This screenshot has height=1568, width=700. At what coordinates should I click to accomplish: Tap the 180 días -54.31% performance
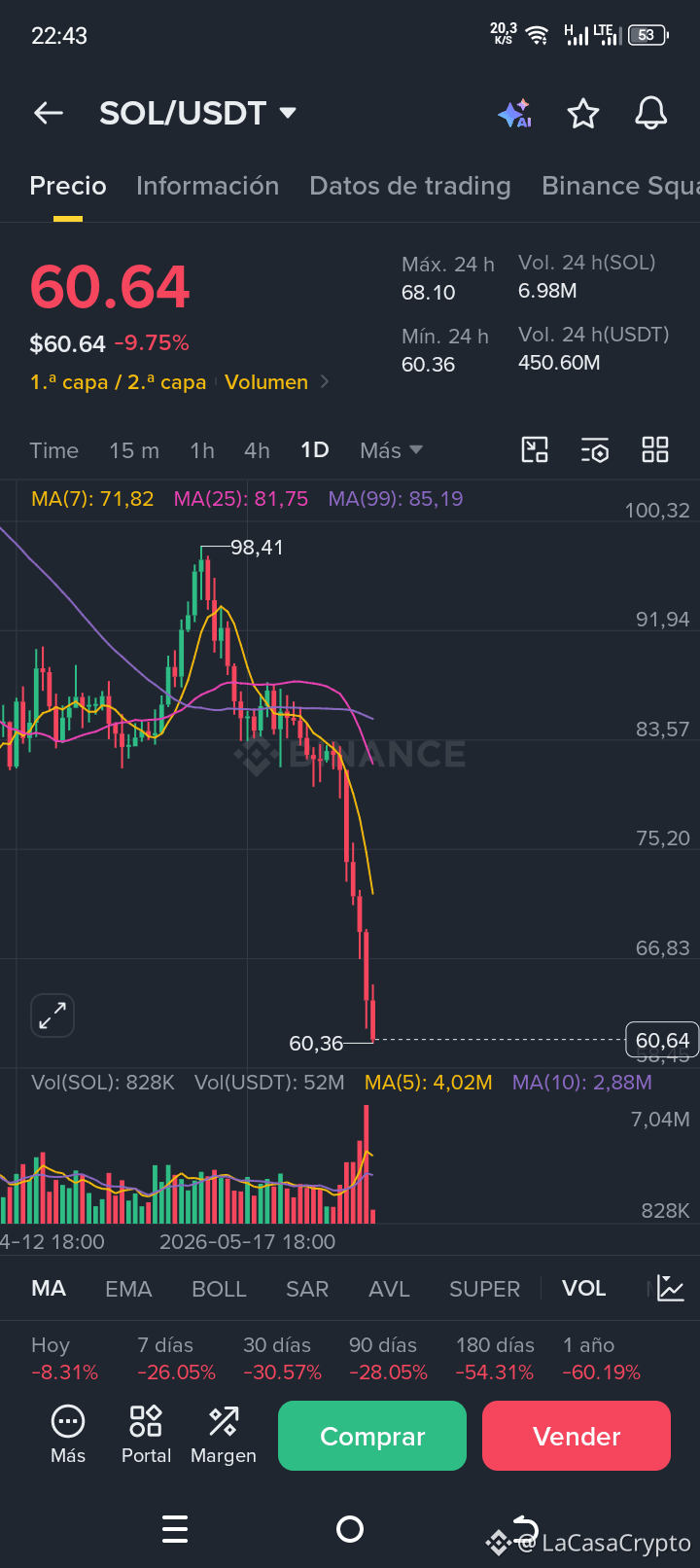(495, 1359)
